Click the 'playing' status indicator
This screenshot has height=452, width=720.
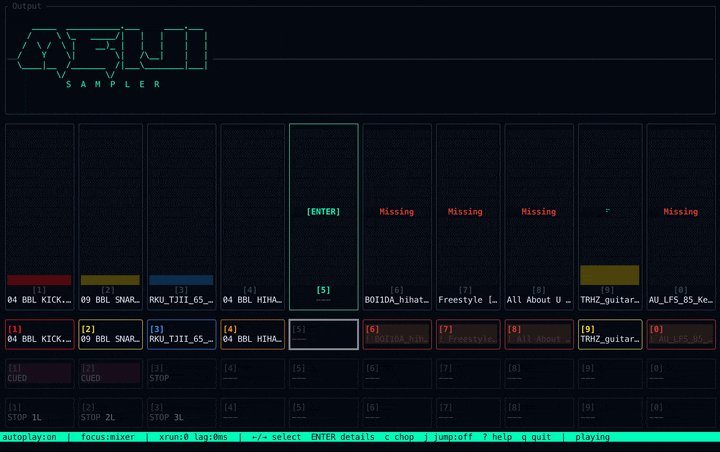592,437
